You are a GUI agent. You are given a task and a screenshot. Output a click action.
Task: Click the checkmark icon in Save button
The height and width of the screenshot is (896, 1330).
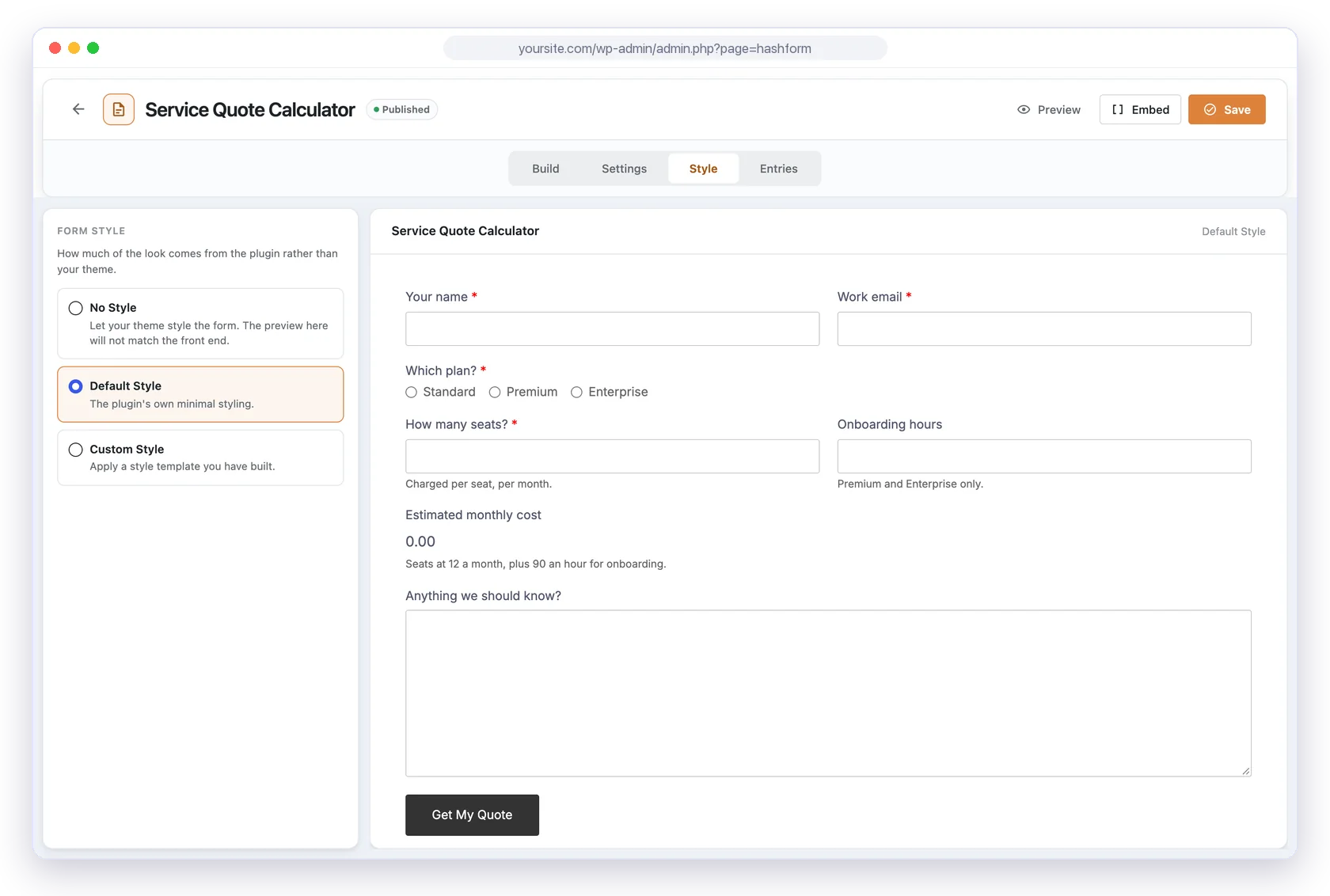pos(1210,109)
